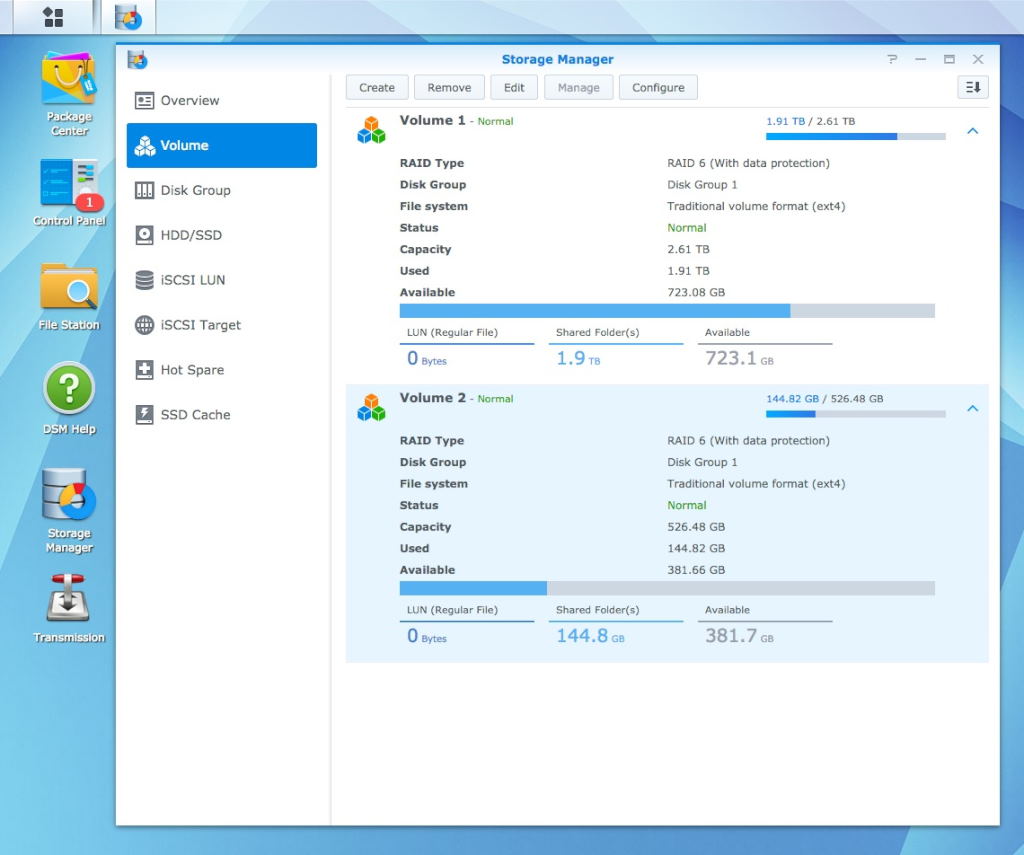This screenshot has height=855, width=1024.
Task: Collapse Volume 2 details chevron
Action: [x=972, y=409]
